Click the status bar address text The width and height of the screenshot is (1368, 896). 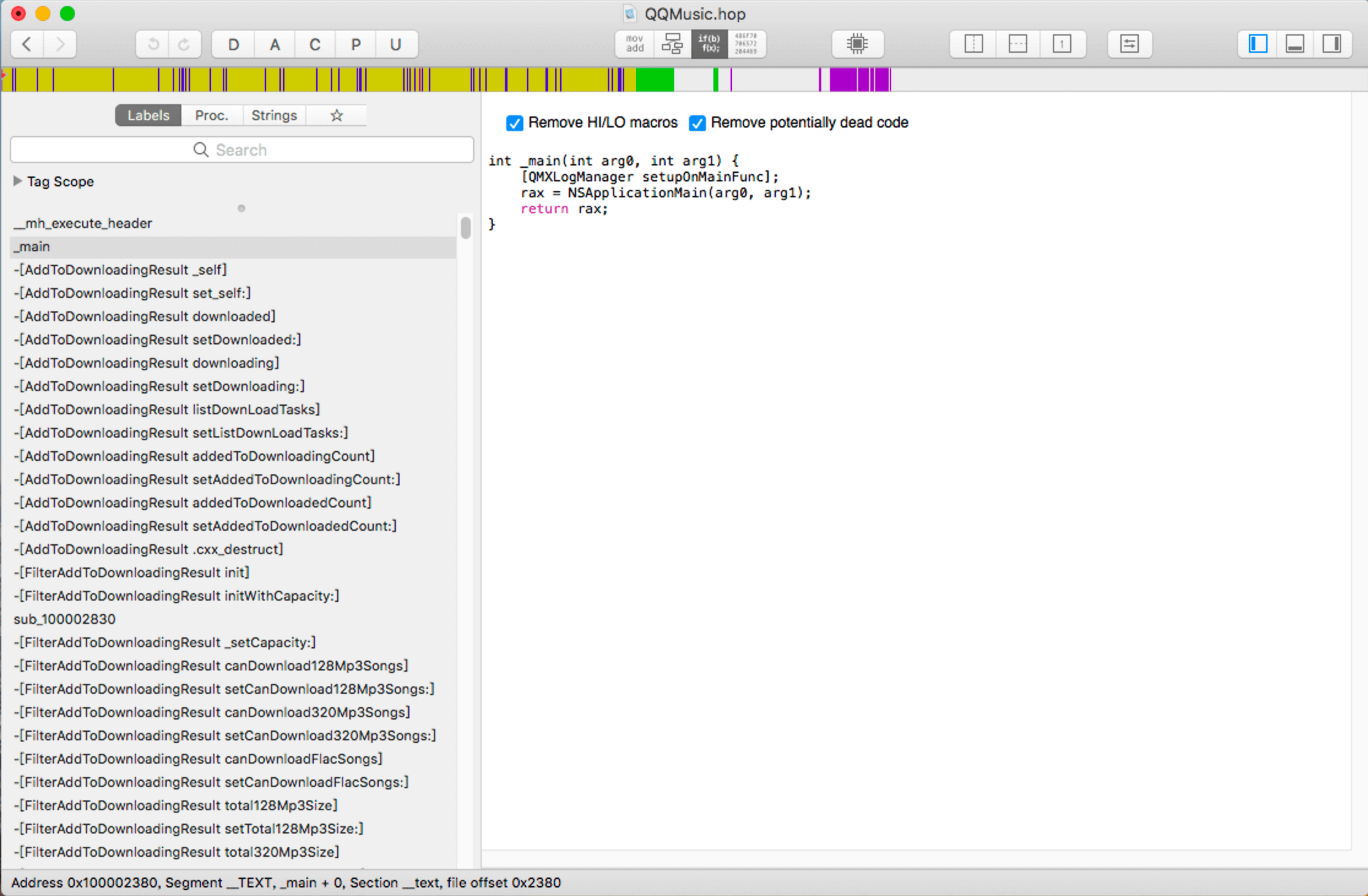pyautogui.click(x=286, y=883)
